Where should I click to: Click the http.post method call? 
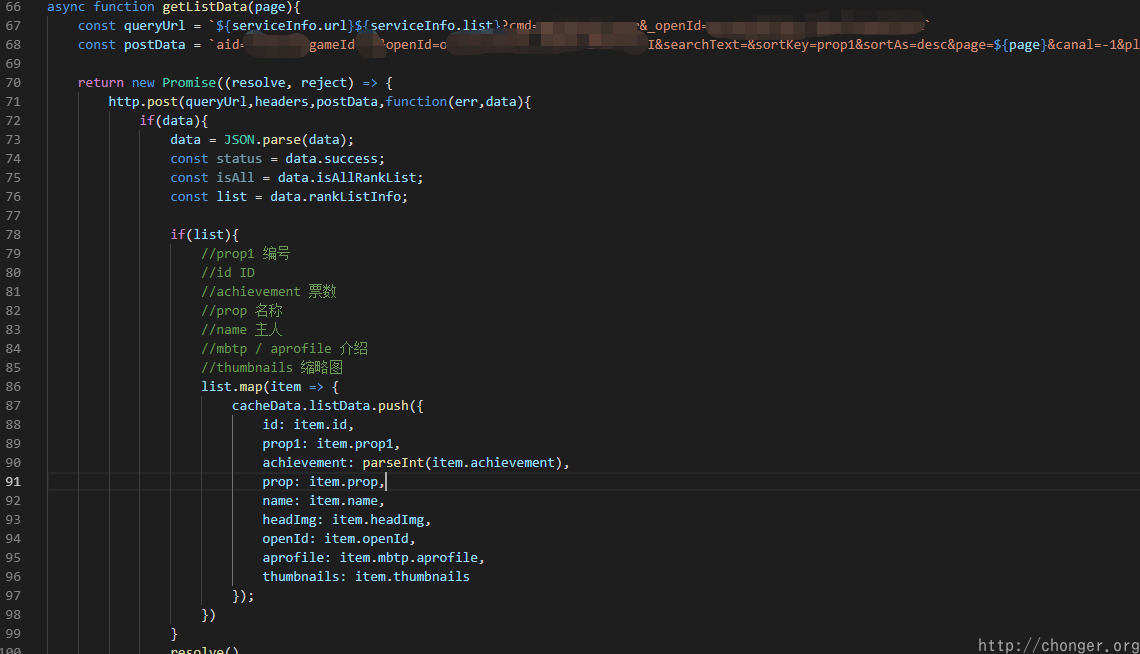pyautogui.click(x=139, y=102)
